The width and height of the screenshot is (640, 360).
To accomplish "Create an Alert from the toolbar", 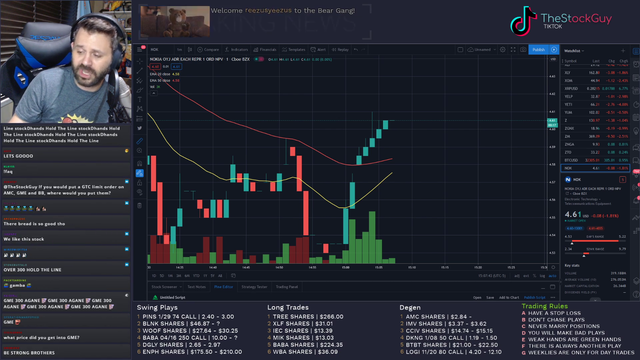I will coord(318,49).
